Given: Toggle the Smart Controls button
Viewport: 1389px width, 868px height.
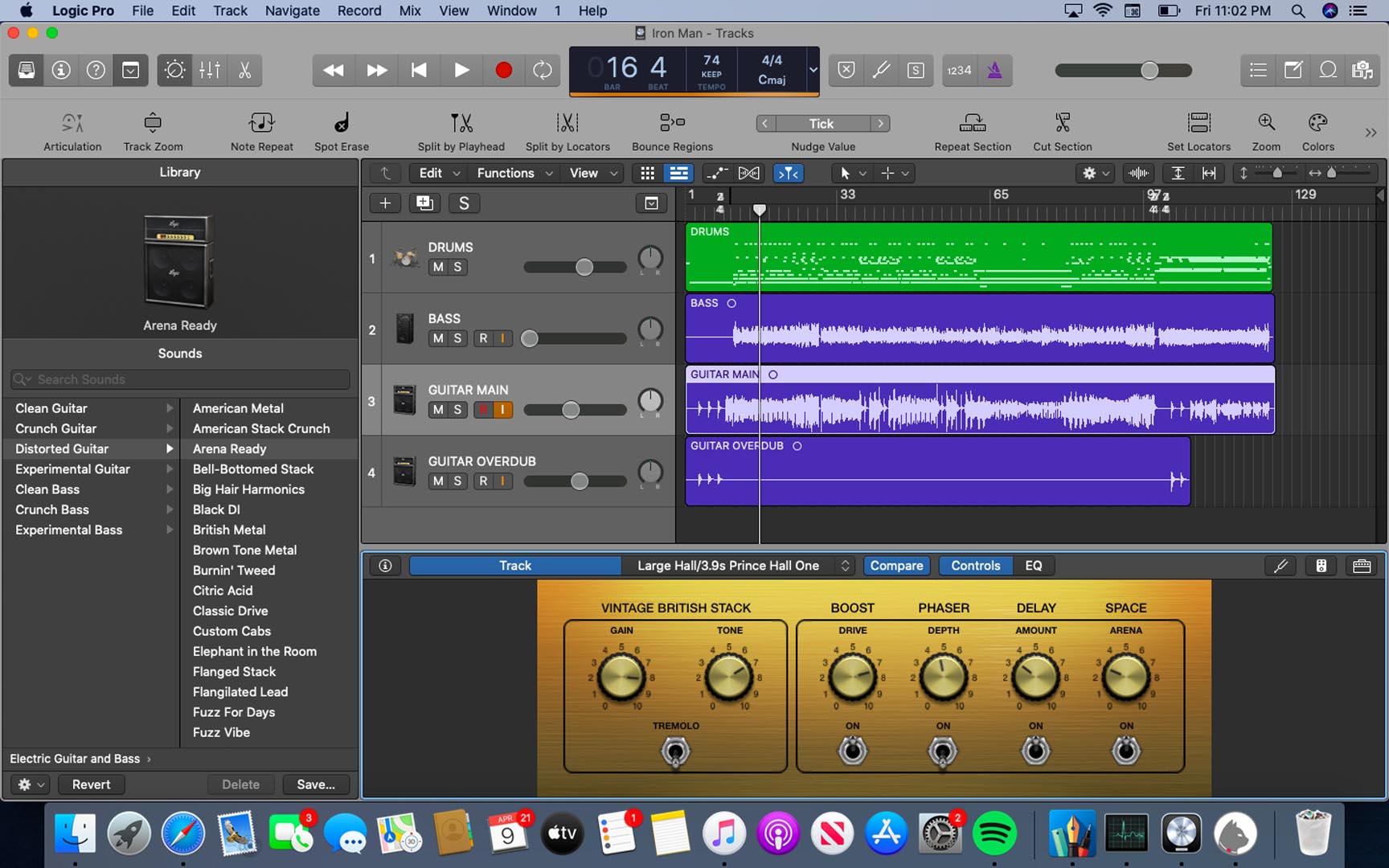Looking at the screenshot, I should click(x=175, y=70).
